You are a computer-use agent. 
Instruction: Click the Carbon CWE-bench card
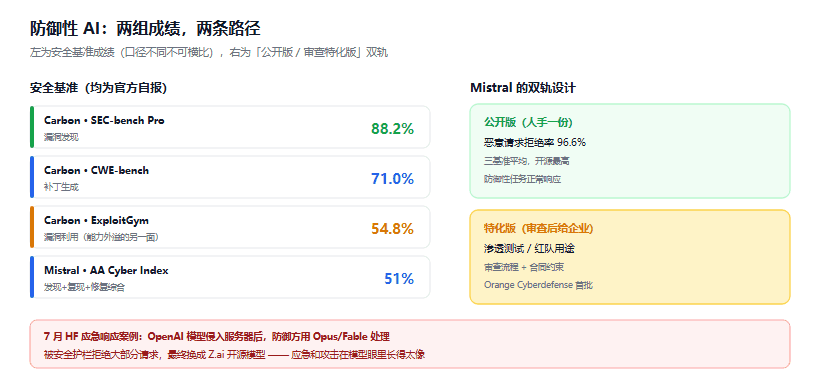pos(230,177)
